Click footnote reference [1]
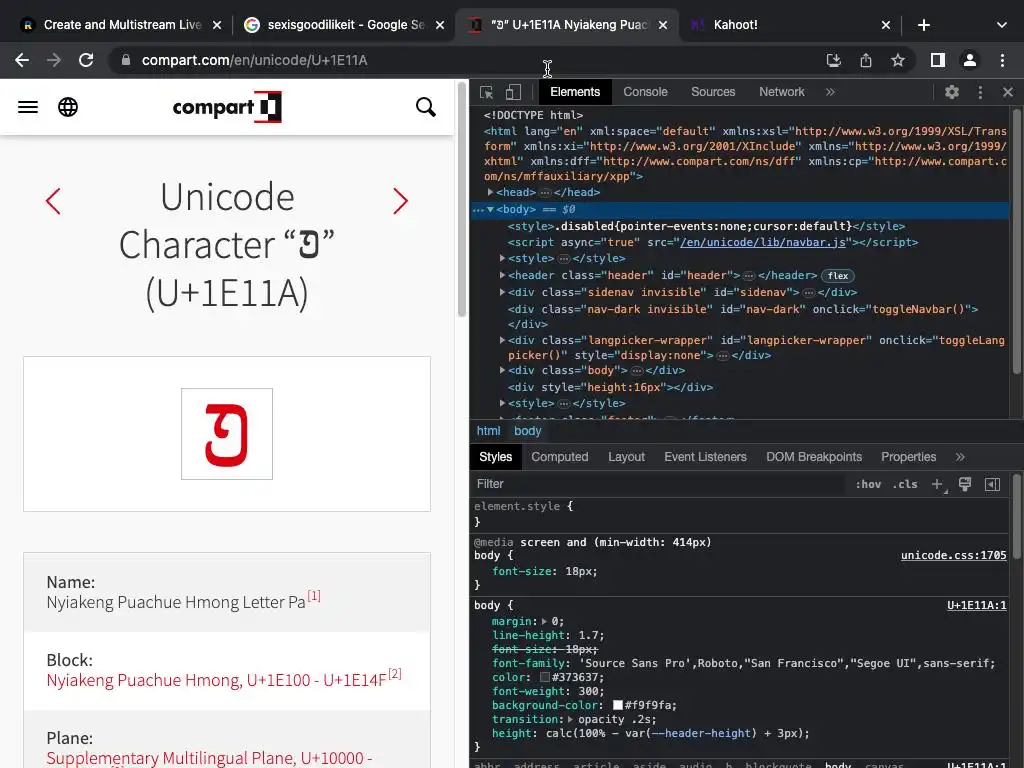This screenshot has width=1024, height=768. coord(314,596)
